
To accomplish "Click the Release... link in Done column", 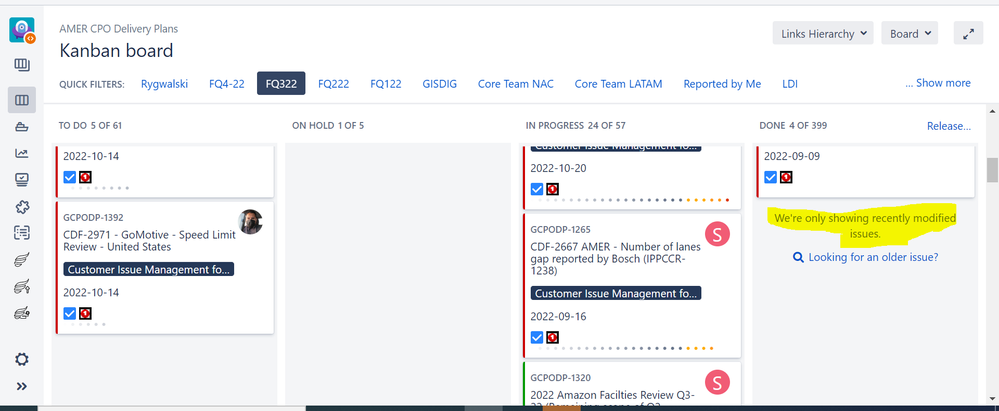I will [949, 126].
